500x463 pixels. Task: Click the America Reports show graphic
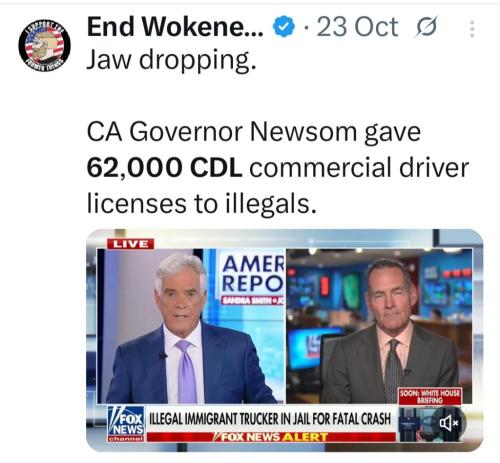(252, 279)
